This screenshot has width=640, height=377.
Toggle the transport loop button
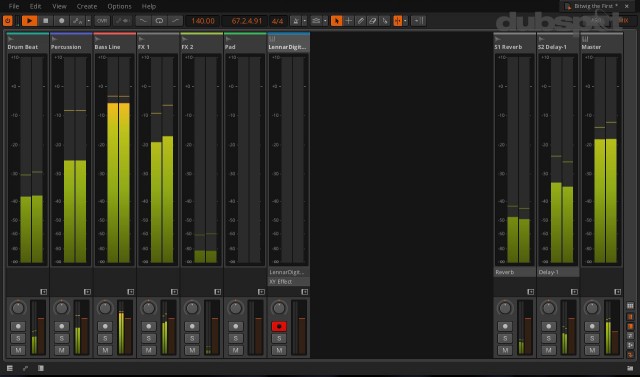pos(159,21)
